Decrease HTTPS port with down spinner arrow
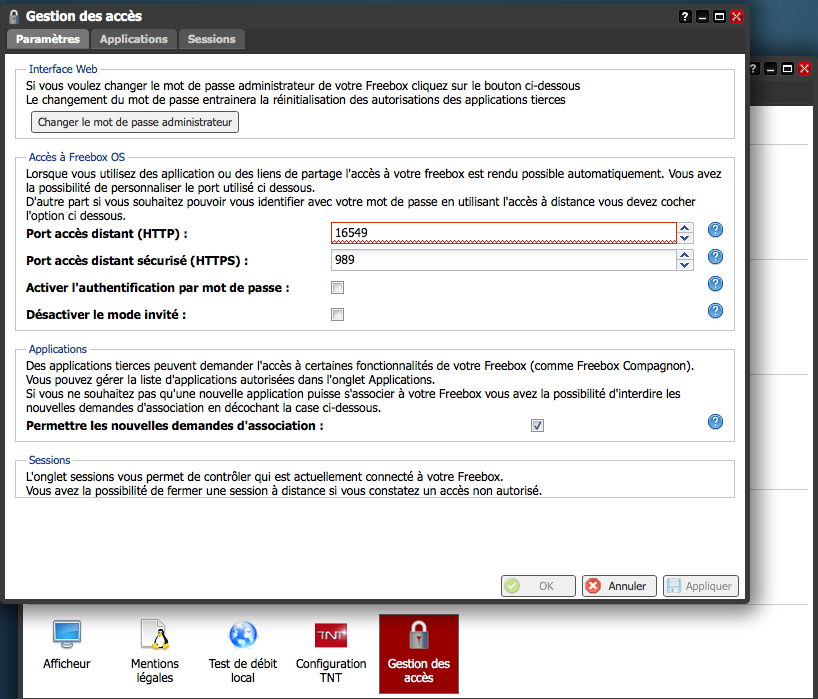This screenshot has height=699, width=818. click(x=685, y=265)
